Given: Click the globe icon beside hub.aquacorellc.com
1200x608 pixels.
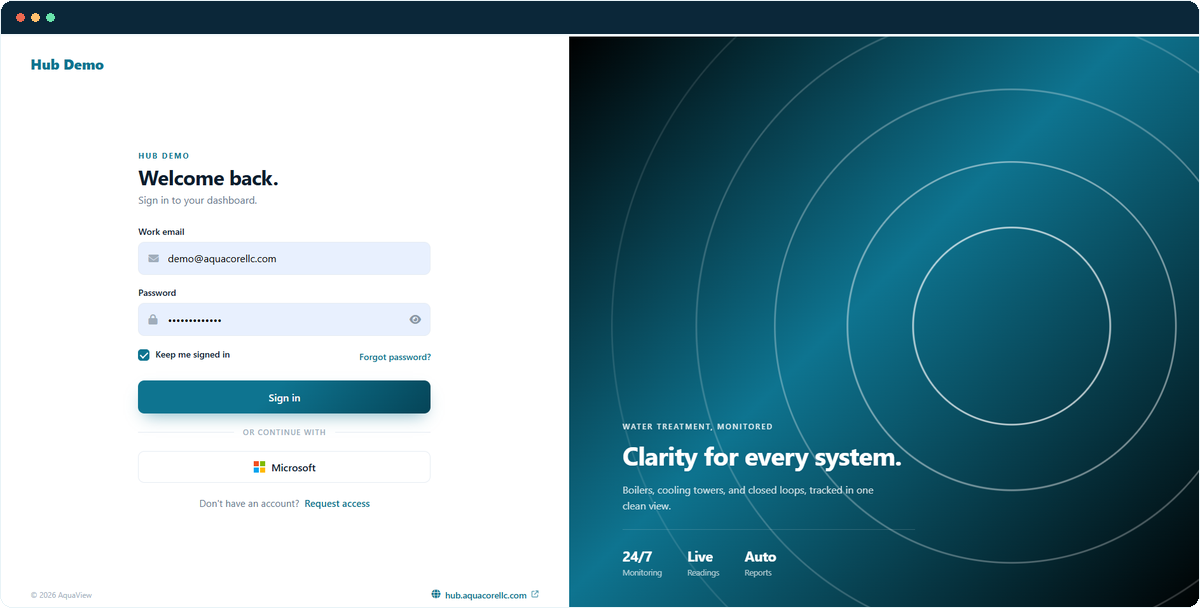Looking at the screenshot, I should (x=436, y=594).
